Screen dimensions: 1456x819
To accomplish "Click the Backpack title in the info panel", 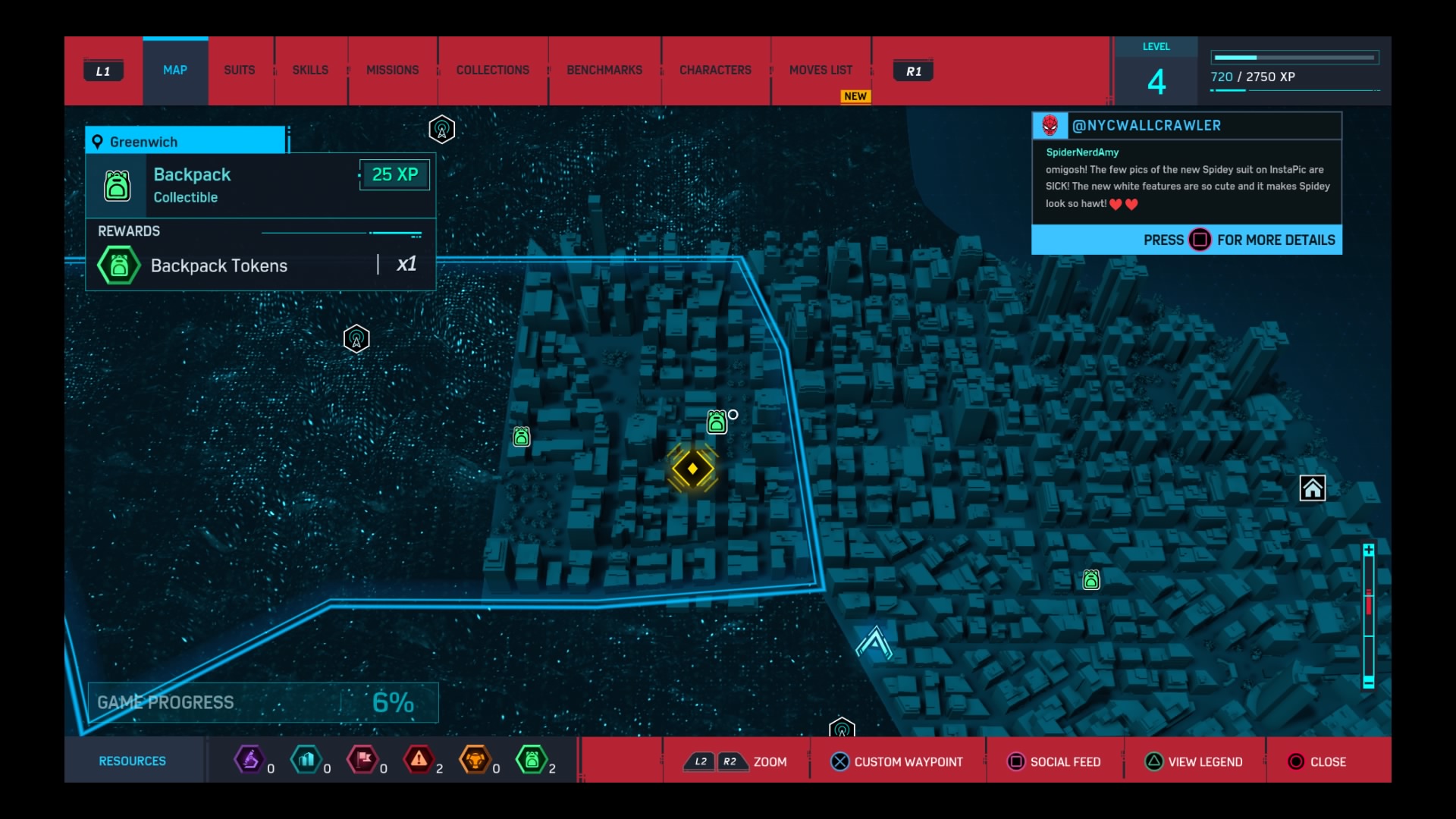I will pyautogui.click(x=192, y=174).
